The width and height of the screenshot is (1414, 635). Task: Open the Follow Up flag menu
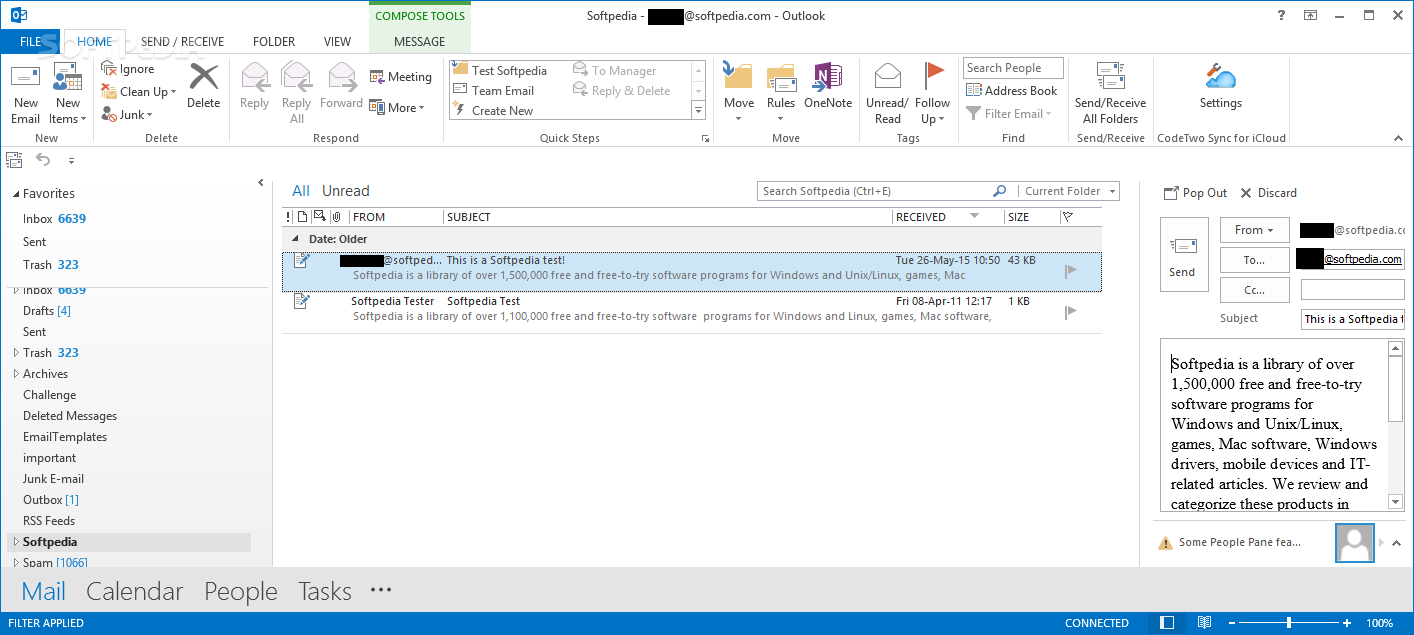tap(932, 93)
